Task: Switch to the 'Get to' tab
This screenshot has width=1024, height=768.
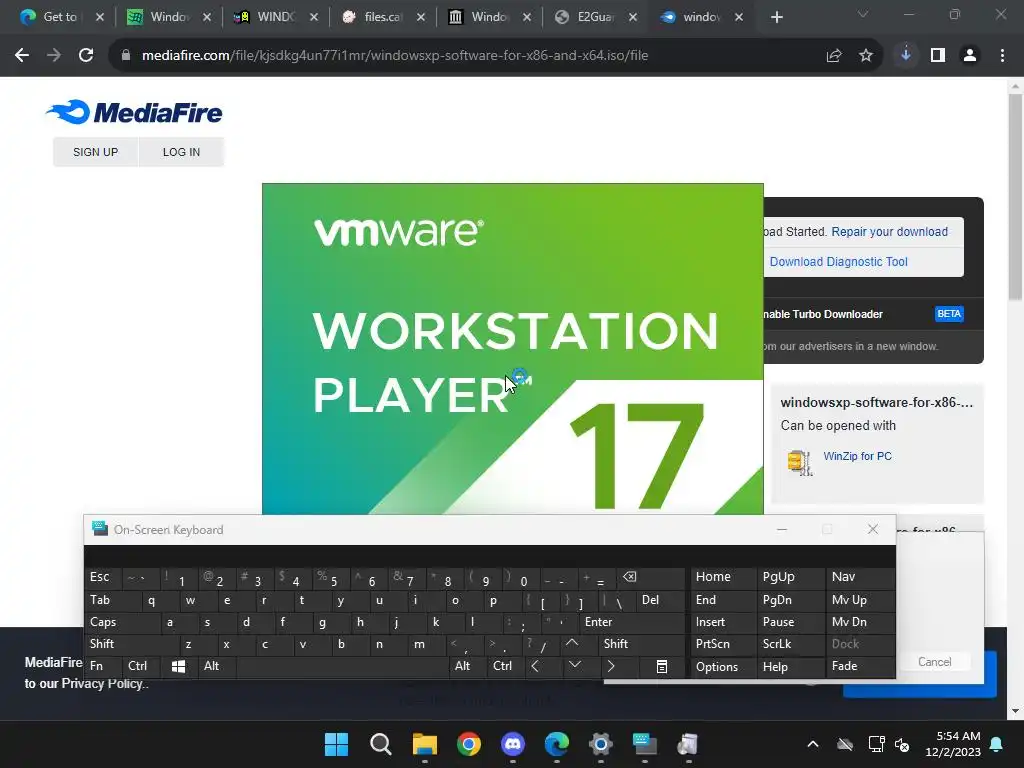Action: click(x=60, y=17)
